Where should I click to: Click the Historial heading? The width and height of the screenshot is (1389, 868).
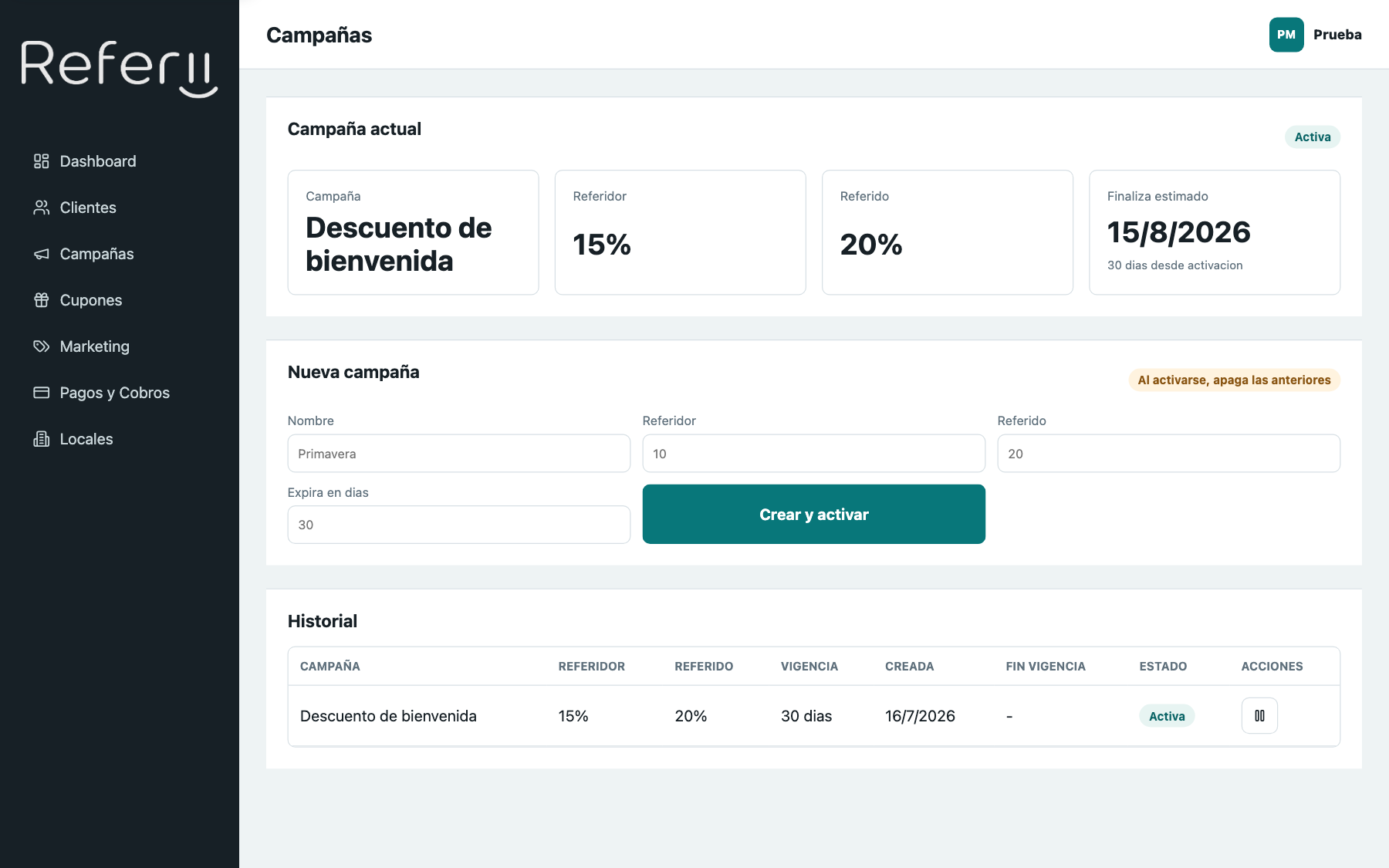(x=323, y=621)
